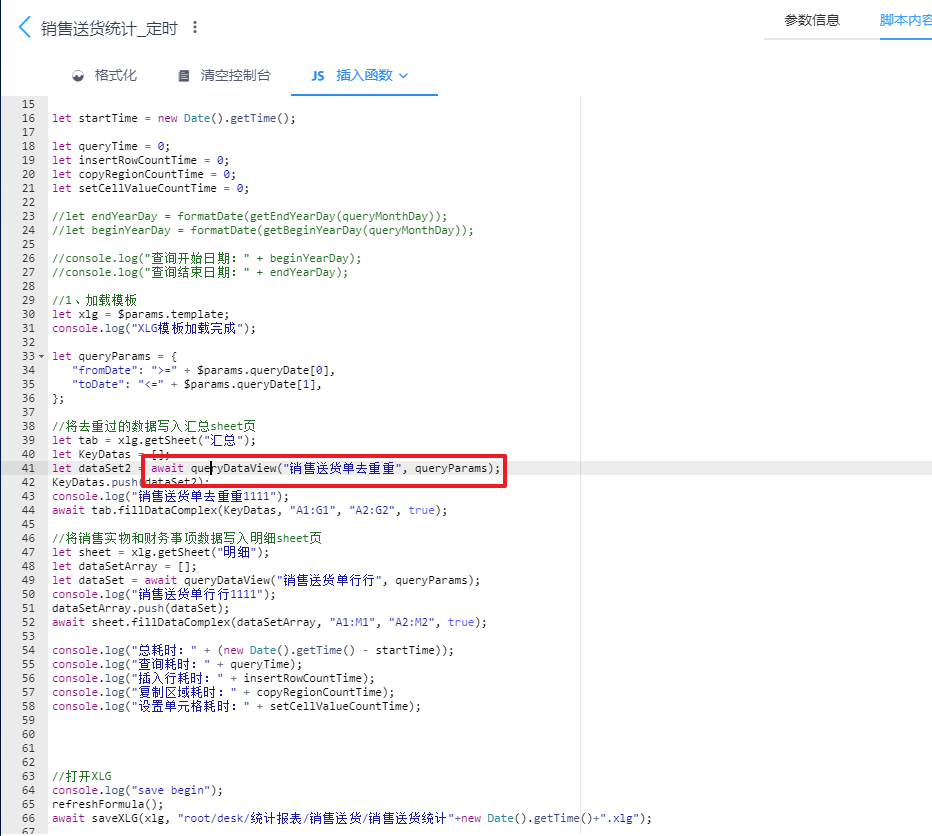This screenshot has width=932, height=836.
Task: Click line 'let dataSetArray = [];'
Action: (124, 566)
